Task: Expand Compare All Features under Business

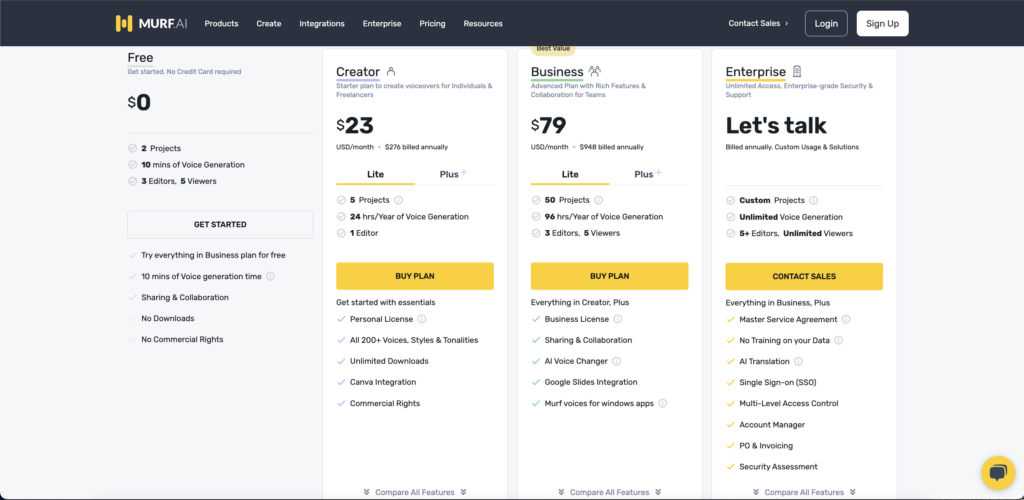Action: click(609, 492)
